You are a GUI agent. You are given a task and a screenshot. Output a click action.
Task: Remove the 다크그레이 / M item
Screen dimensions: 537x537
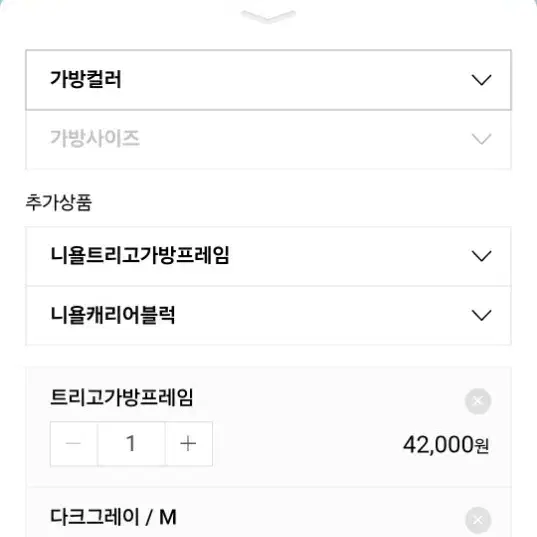(x=478, y=520)
